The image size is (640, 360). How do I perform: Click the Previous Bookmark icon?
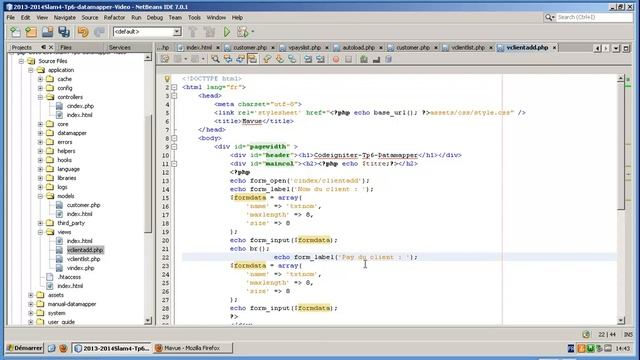[x=267, y=59]
